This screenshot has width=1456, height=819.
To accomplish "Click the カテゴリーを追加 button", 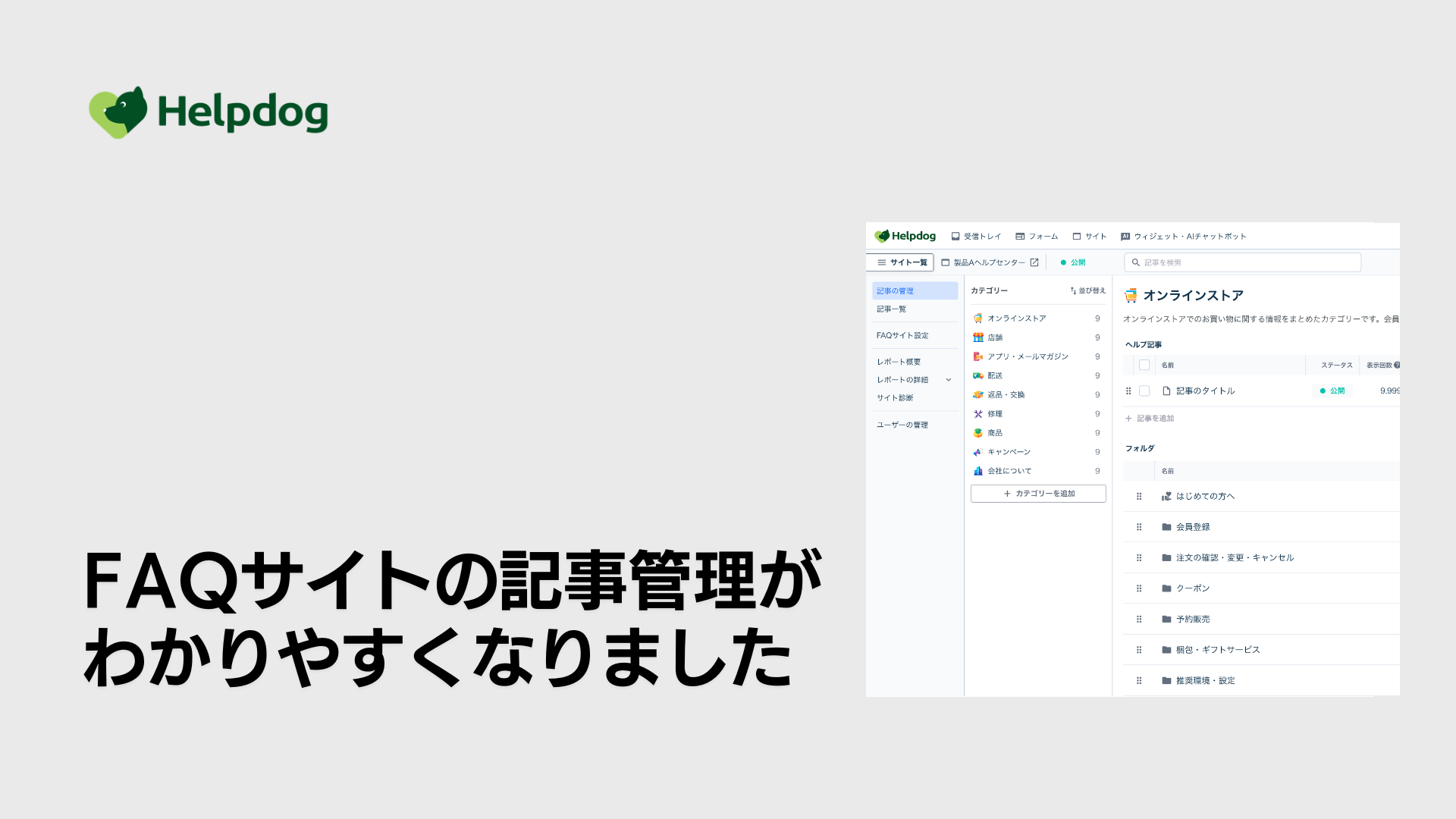I will pyautogui.click(x=1038, y=494).
